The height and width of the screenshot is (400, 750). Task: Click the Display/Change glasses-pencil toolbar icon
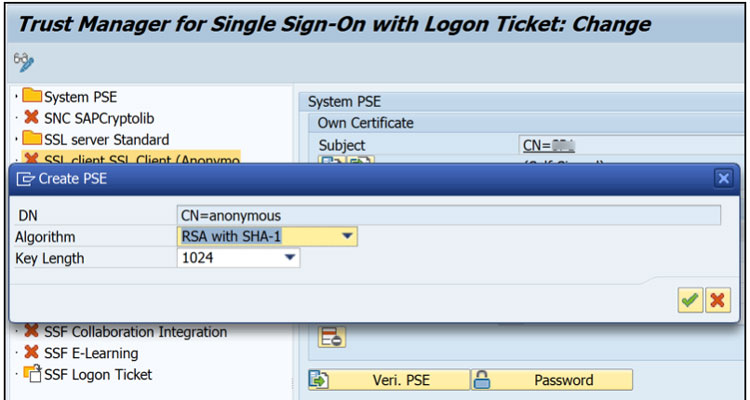(24, 62)
